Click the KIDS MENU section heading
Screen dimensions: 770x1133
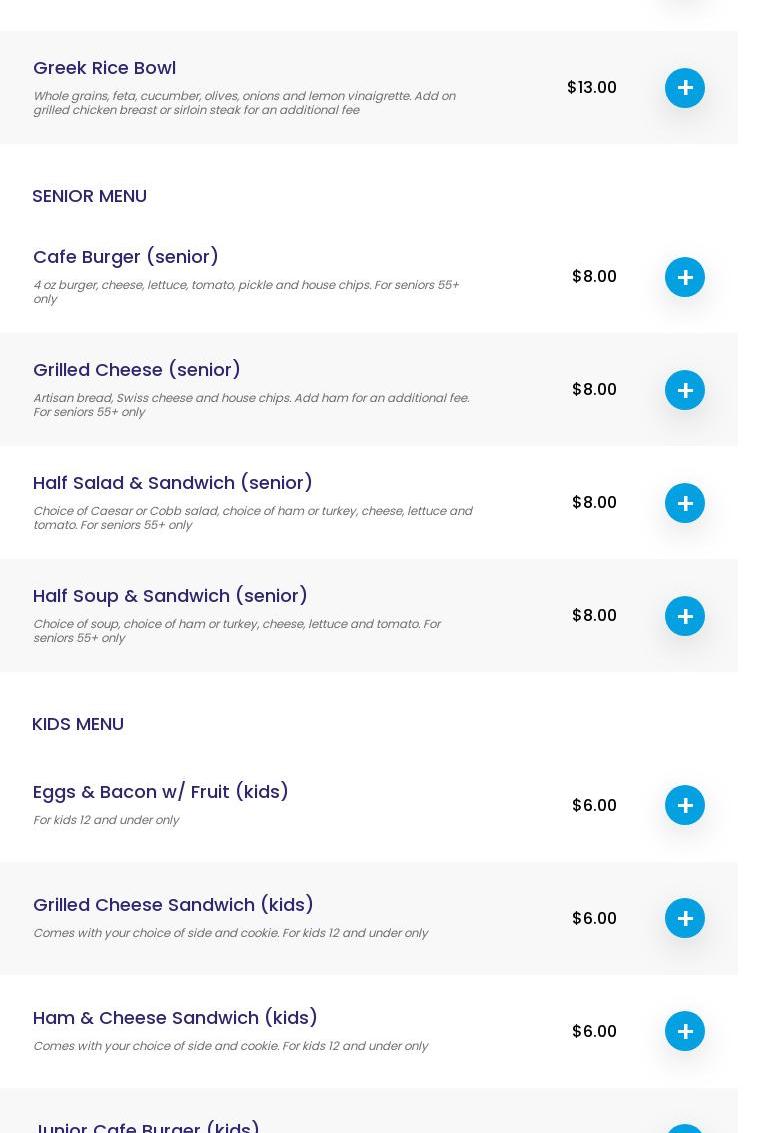(x=78, y=724)
